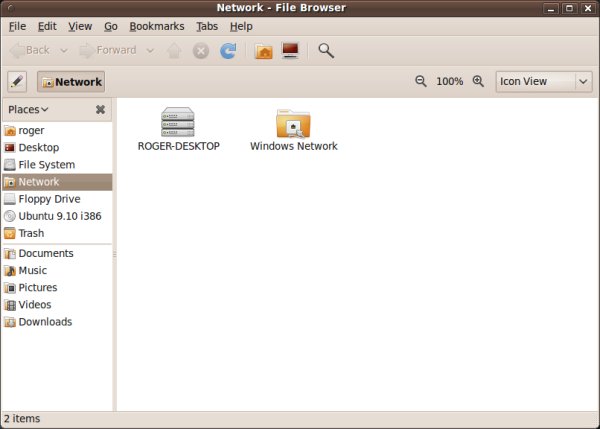600x429 pixels.
Task: Select Network in the Places sidebar
Action: 57,182
